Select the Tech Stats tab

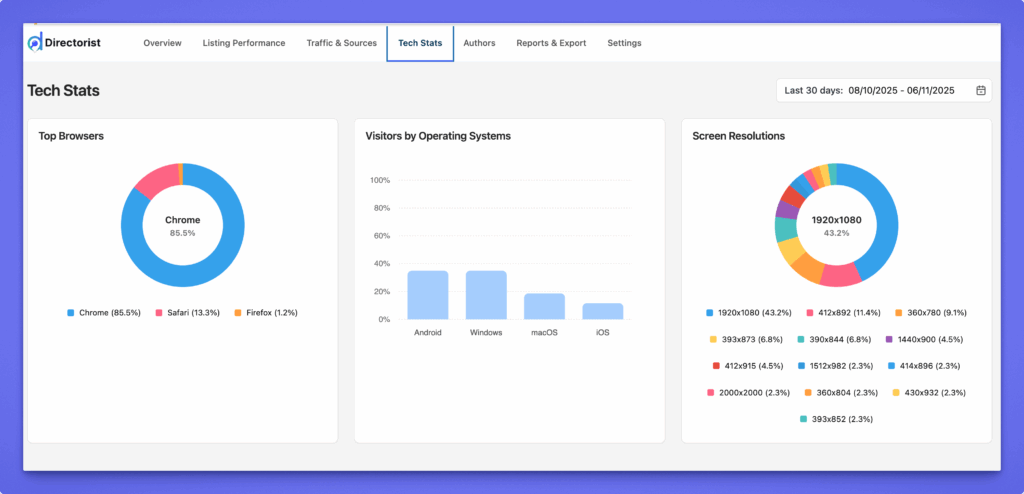point(420,43)
